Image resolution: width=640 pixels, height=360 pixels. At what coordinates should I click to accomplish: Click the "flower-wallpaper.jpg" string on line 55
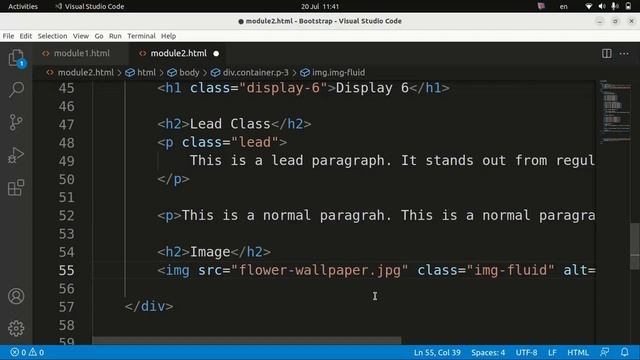coord(320,270)
